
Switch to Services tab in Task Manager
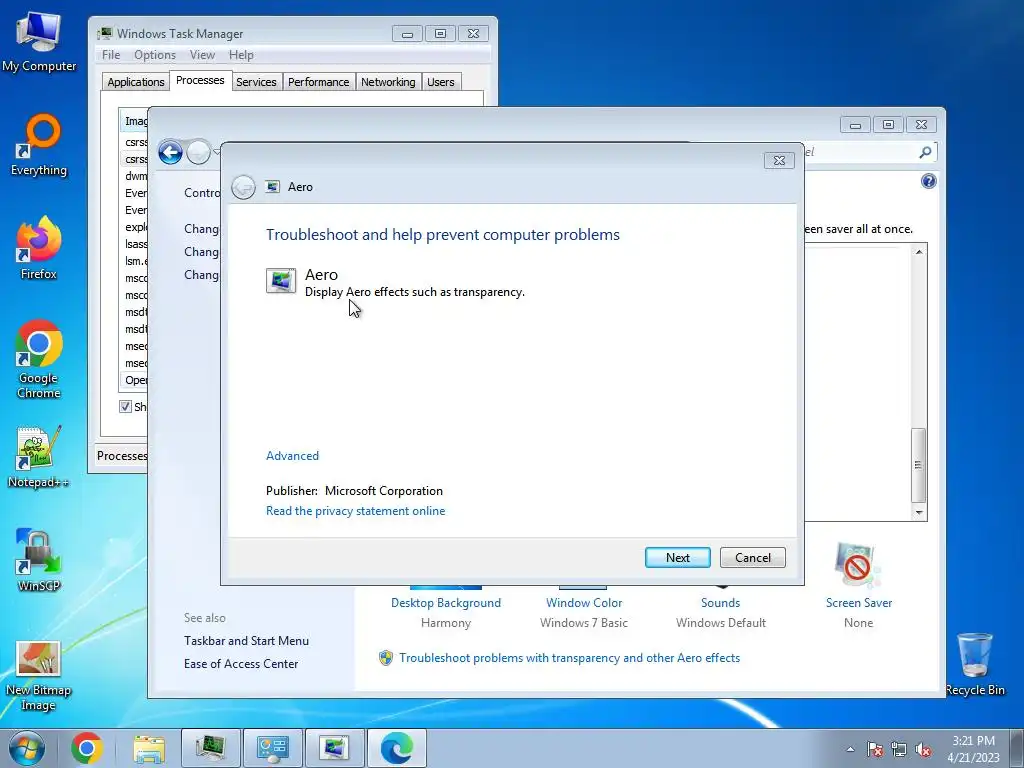(256, 82)
